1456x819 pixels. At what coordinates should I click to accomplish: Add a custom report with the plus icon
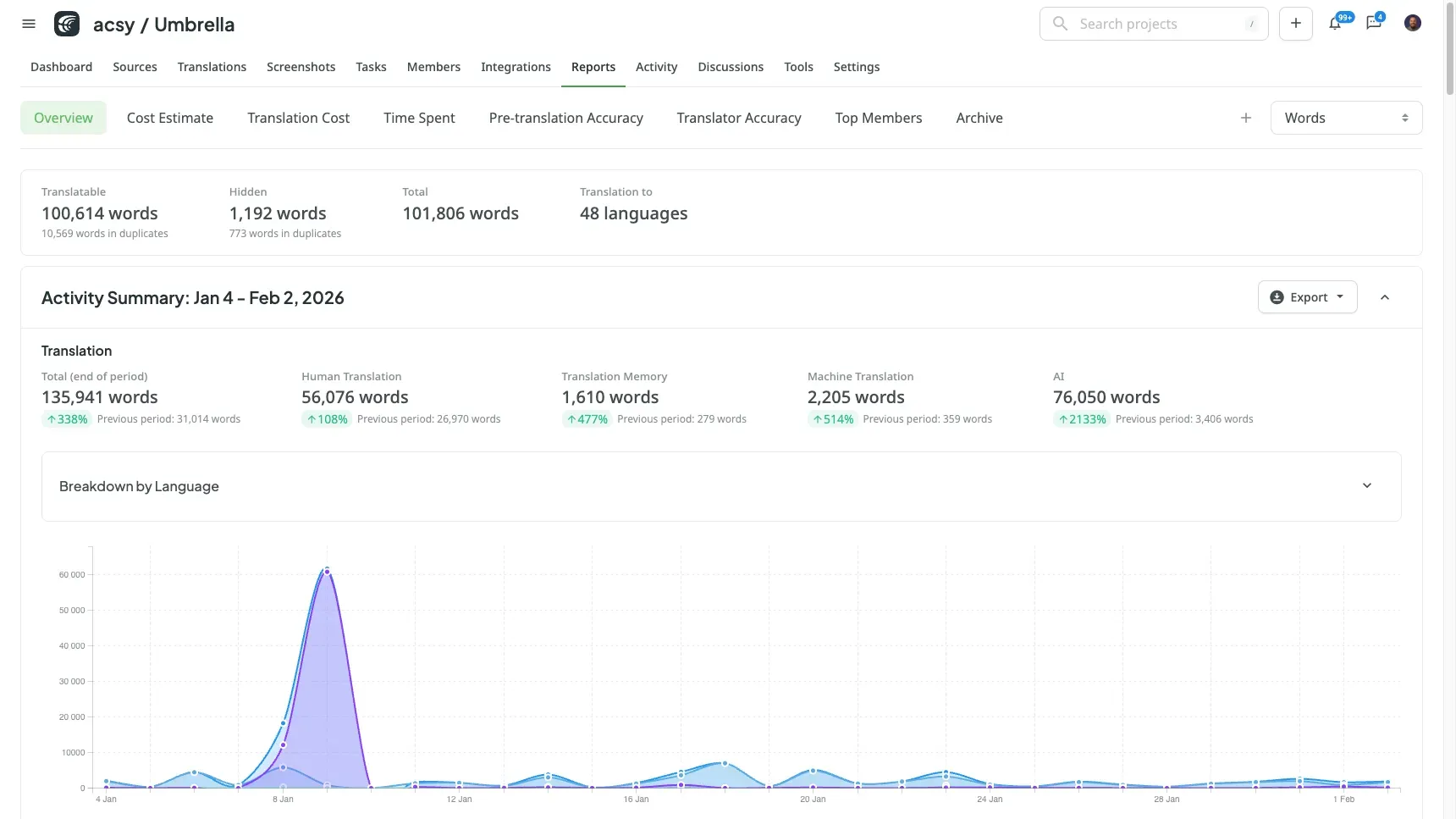[1245, 118]
